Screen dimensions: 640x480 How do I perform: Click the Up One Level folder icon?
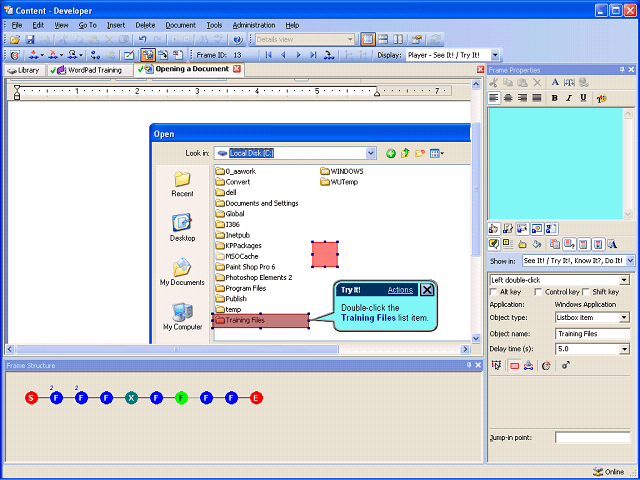(x=405, y=153)
